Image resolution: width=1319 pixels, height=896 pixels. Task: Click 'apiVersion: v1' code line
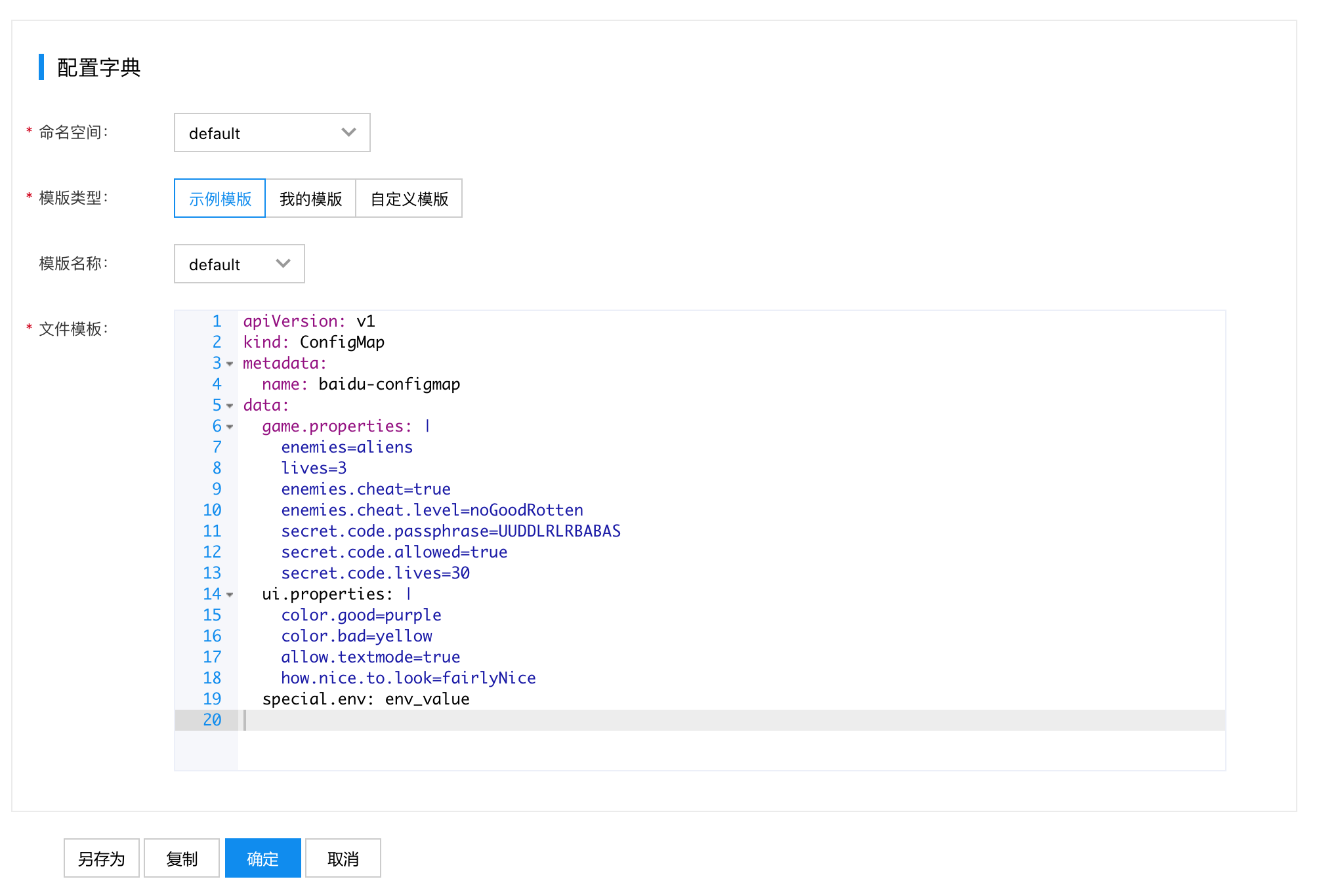pyautogui.click(x=309, y=321)
